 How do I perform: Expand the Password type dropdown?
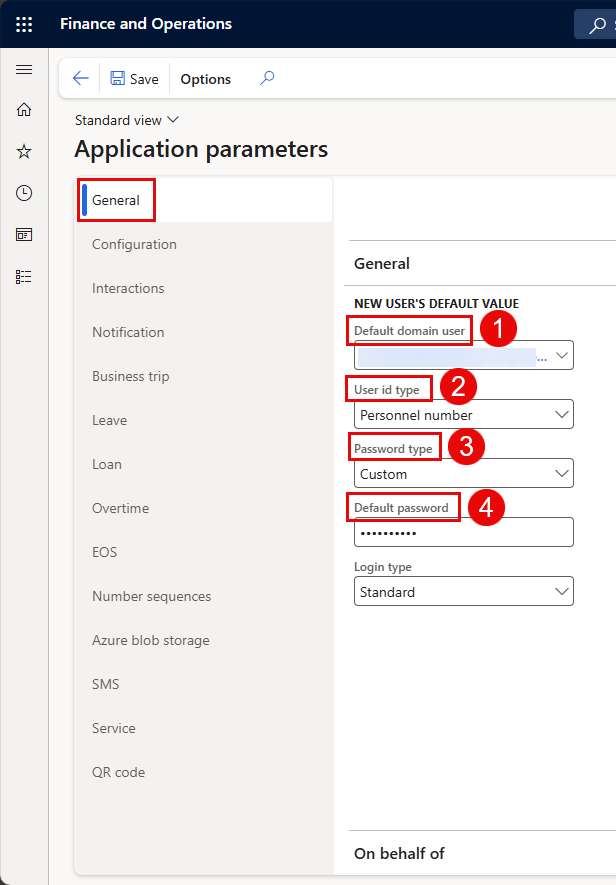coord(562,474)
